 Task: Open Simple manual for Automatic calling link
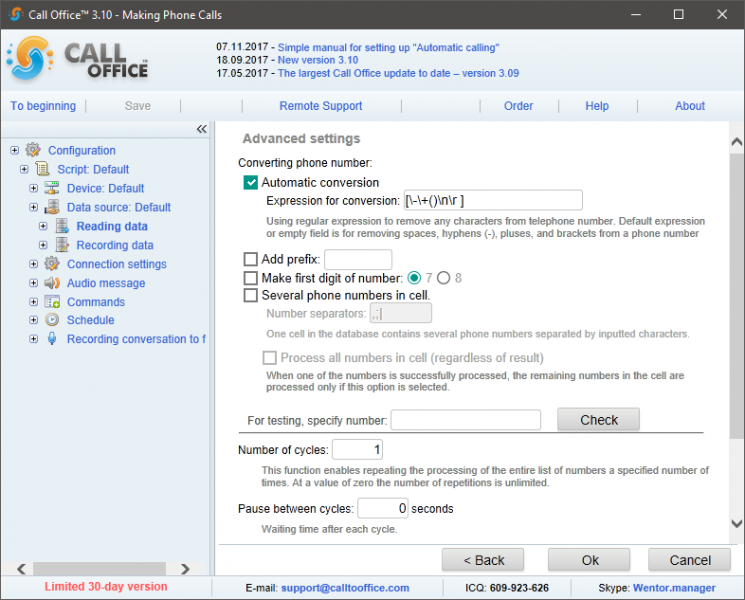point(388,48)
